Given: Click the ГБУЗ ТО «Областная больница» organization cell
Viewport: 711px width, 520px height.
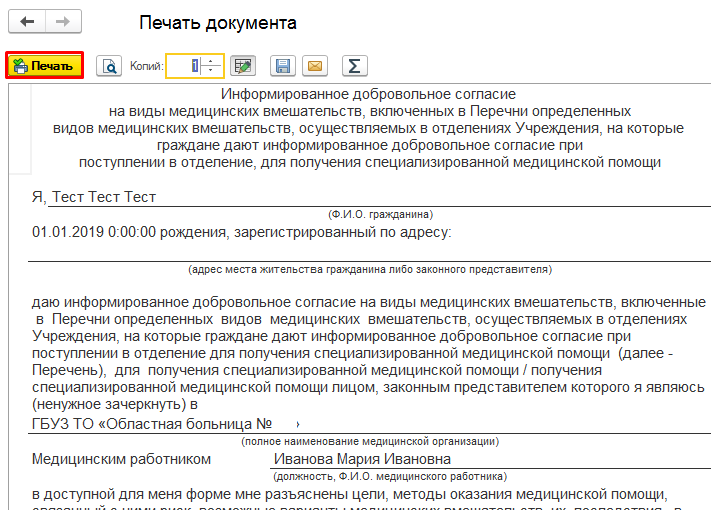Looking at the screenshot, I should tap(165, 424).
